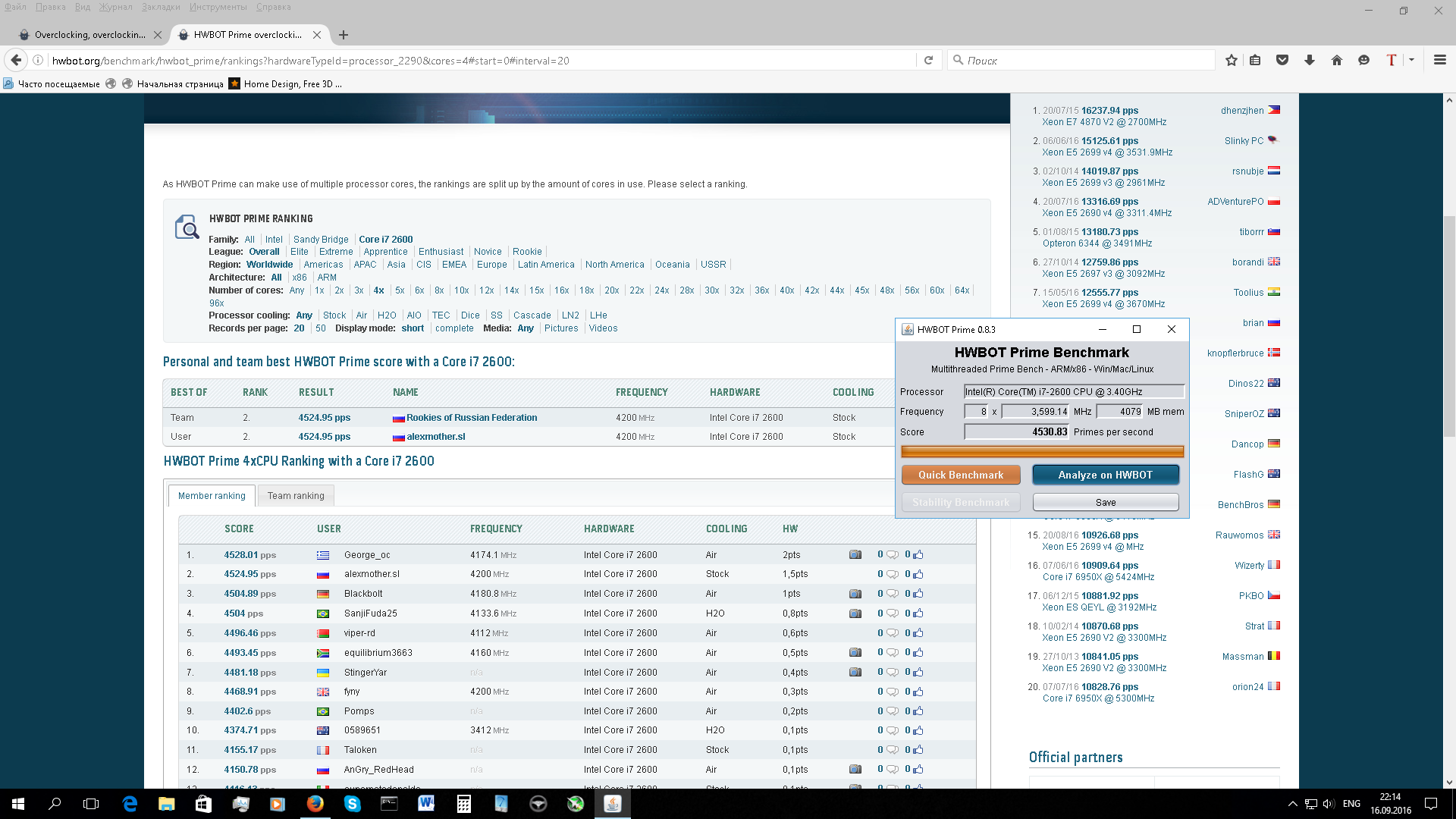Select 8x number of cores
This screenshot has height=819, width=1456.
[x=439, y=290]
